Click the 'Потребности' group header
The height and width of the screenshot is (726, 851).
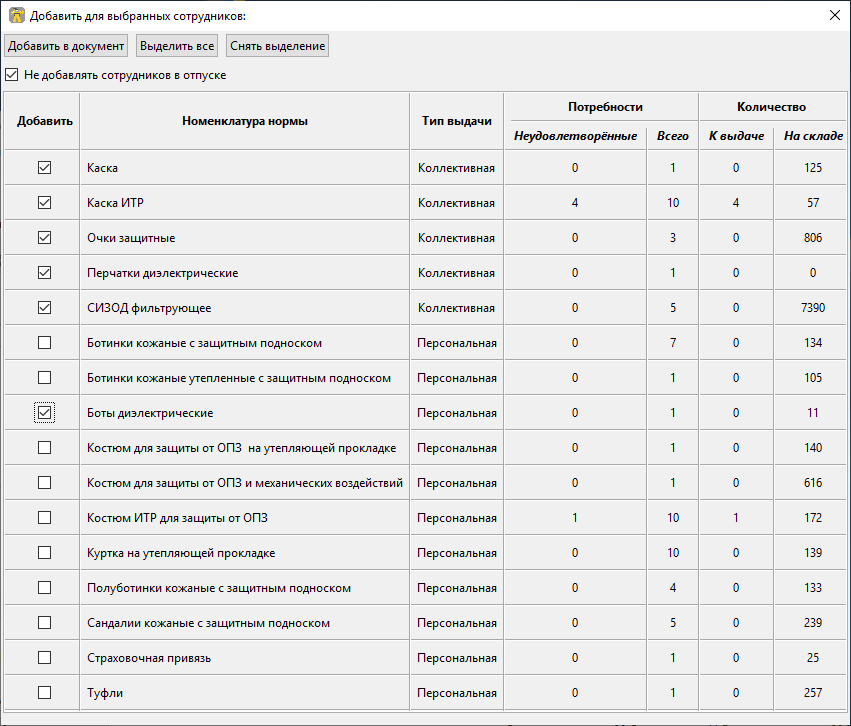(605, 107)
